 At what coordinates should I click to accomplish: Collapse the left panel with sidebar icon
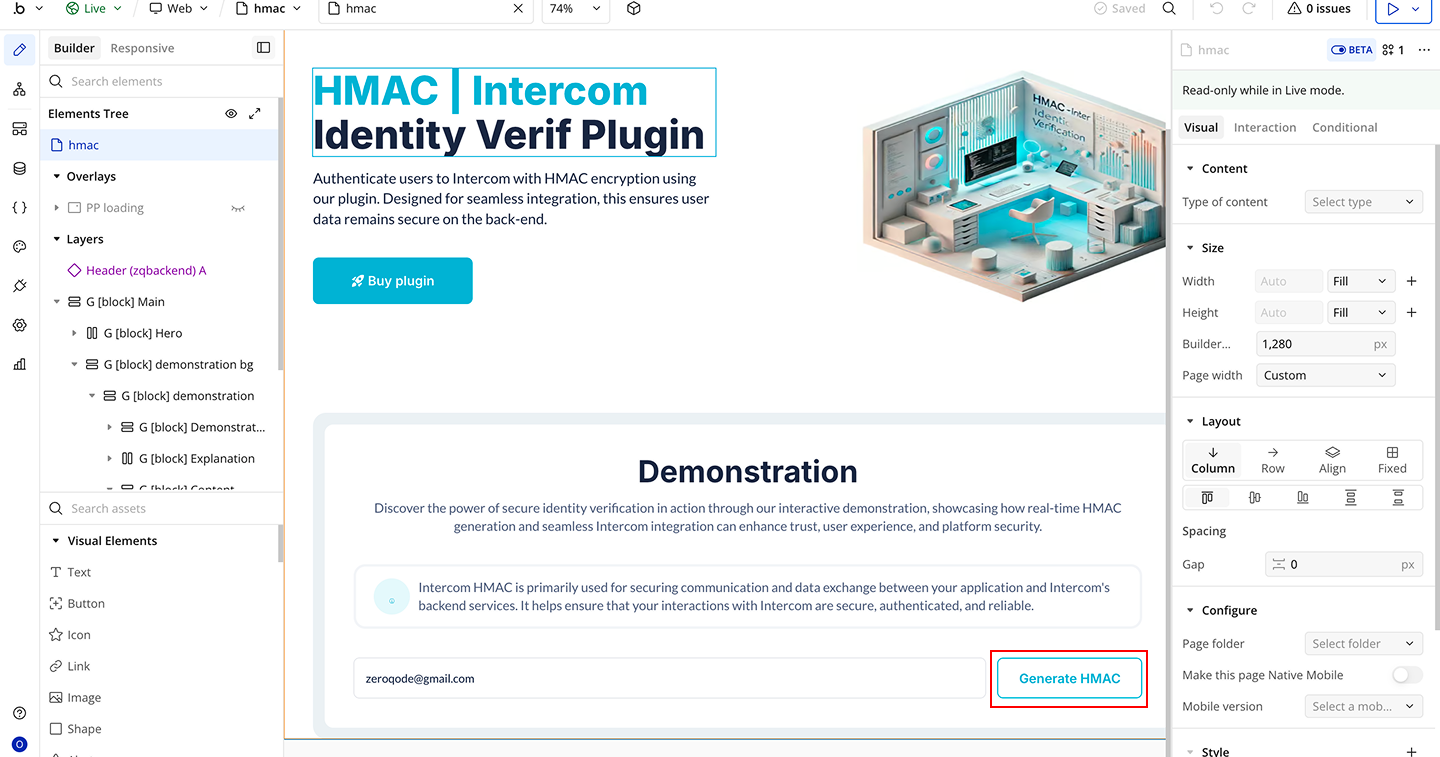263,48
